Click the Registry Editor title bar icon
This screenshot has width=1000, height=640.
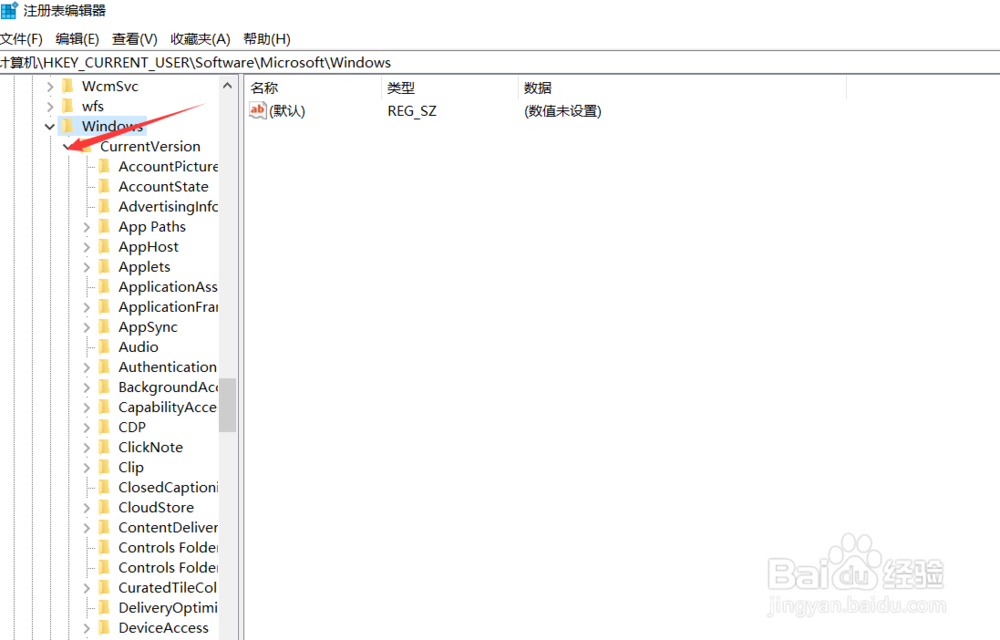[x=10, y=10]
